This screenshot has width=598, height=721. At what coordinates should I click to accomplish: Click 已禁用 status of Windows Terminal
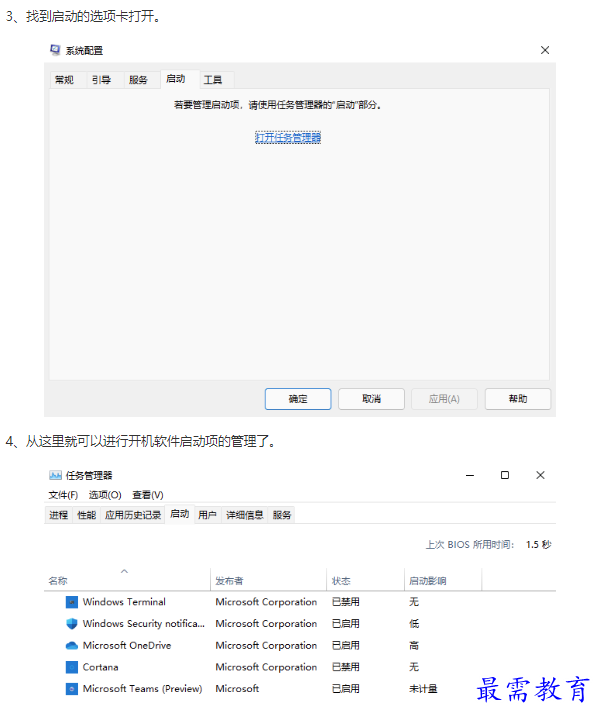pos(346,602)
